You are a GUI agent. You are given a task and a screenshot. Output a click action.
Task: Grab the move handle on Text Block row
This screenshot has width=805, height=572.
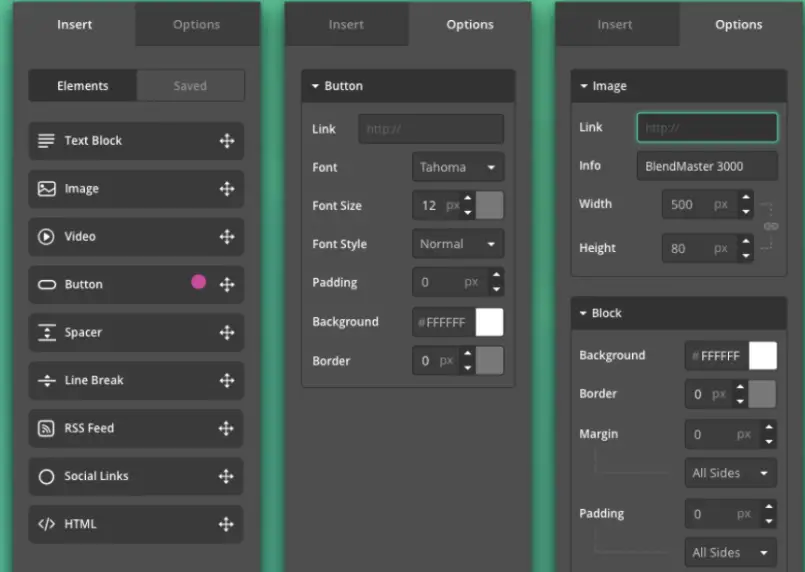(x=227, y=141)
